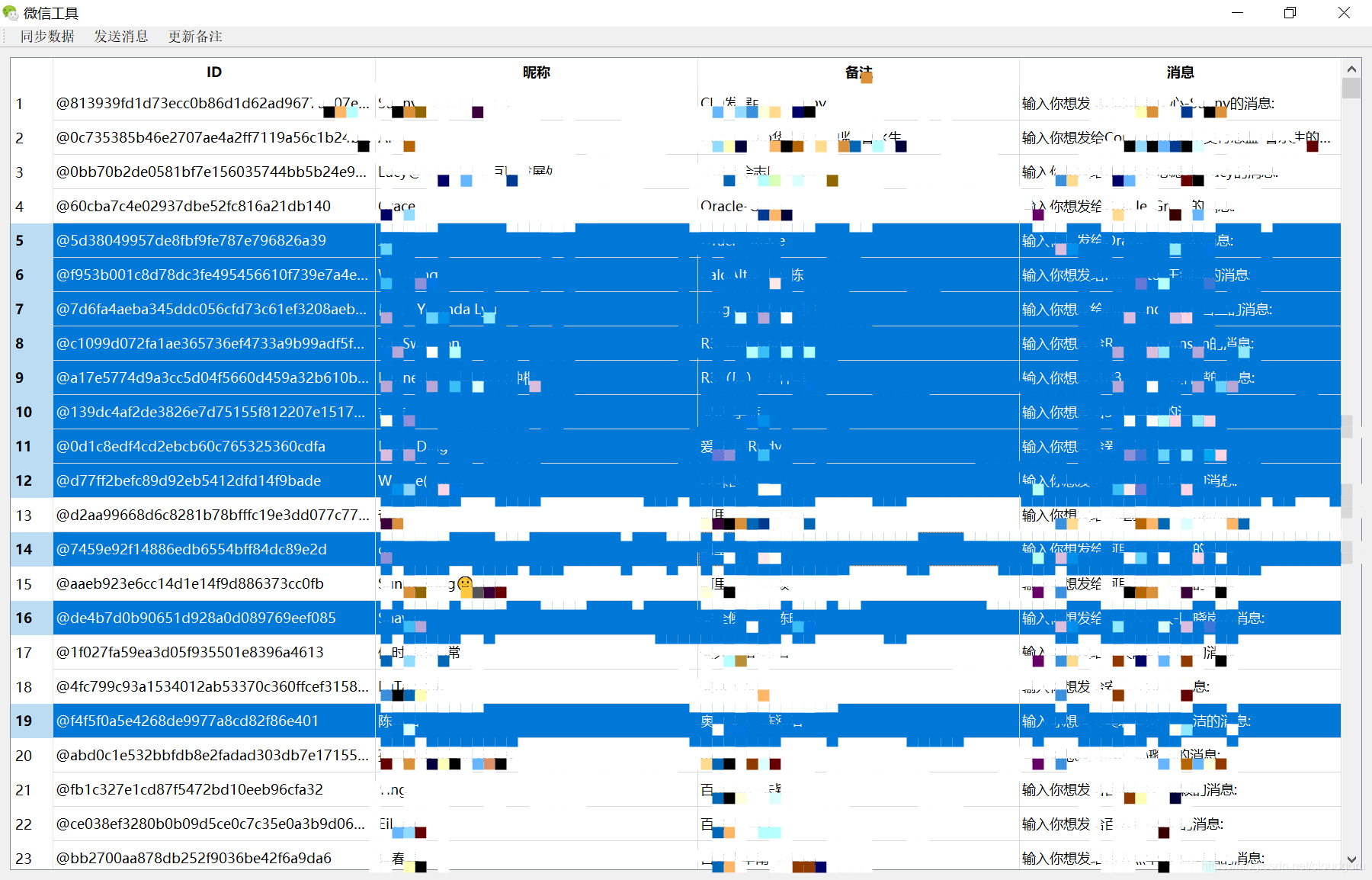Sort by the 备注 column header
Viewport: 1372px width, 880px height.
(858, 72)
